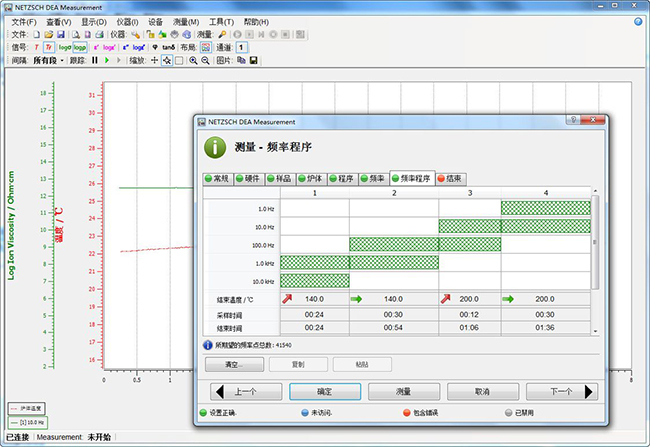650x447 pixels.
Task: Select the tanδ signal icon
Action: pyautogui.click(x=168, y=47)
